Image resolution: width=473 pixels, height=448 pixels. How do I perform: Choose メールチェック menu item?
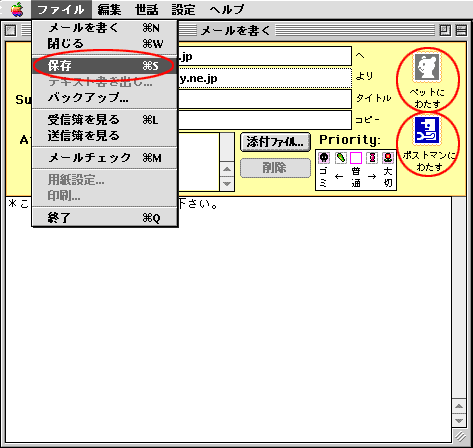104,158
